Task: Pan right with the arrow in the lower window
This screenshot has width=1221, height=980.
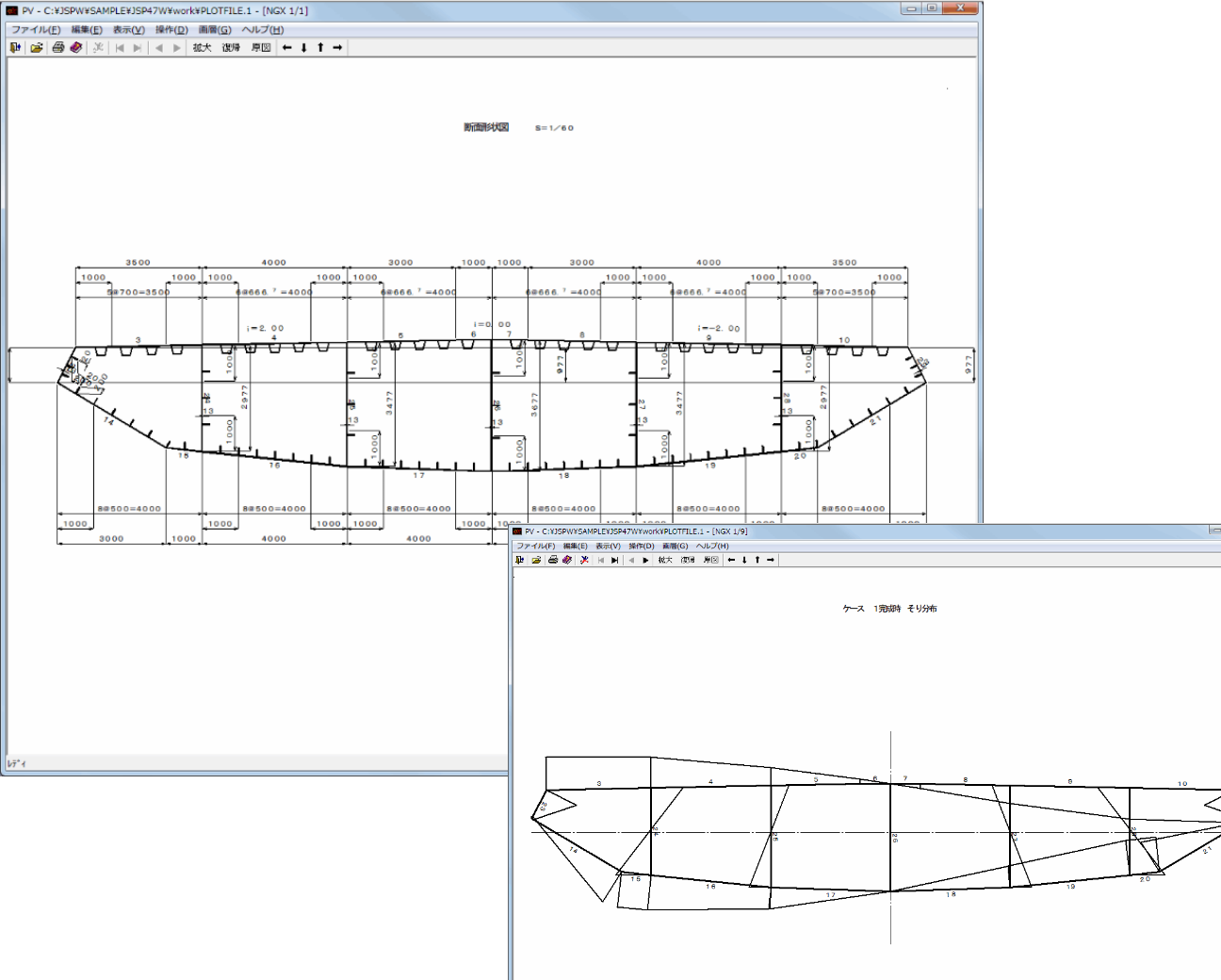Action: coord(771,560)
